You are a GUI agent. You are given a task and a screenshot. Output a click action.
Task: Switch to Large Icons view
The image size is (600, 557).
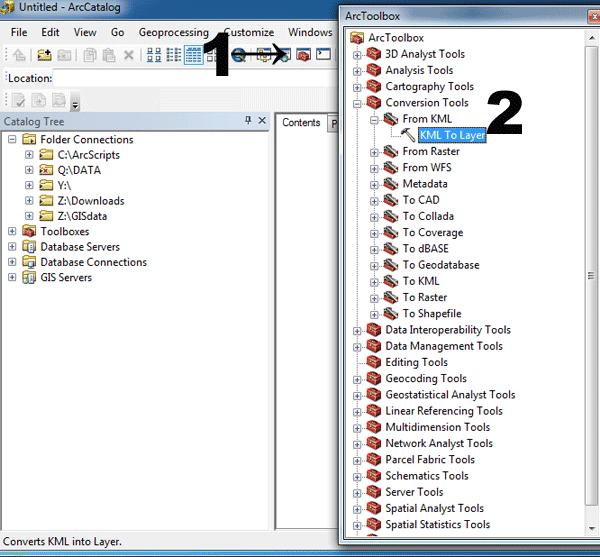154,55
